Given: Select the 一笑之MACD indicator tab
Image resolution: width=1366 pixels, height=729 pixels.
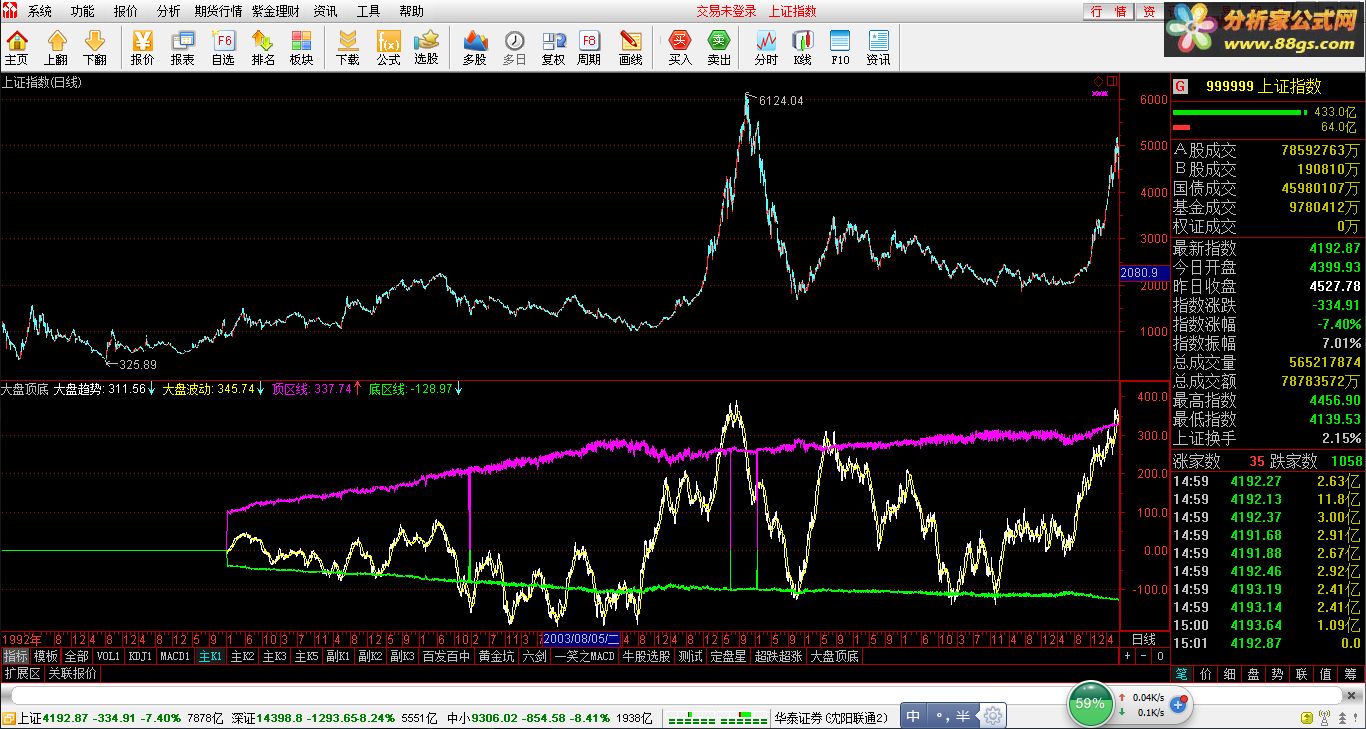Looking at the screenshot, I should tap(585, 656).
